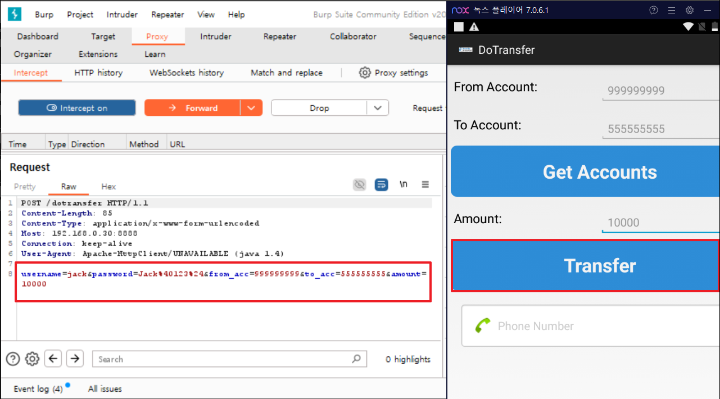720x399 pixels.
Task: Go to next search match arrow
Action: point(75,358)
